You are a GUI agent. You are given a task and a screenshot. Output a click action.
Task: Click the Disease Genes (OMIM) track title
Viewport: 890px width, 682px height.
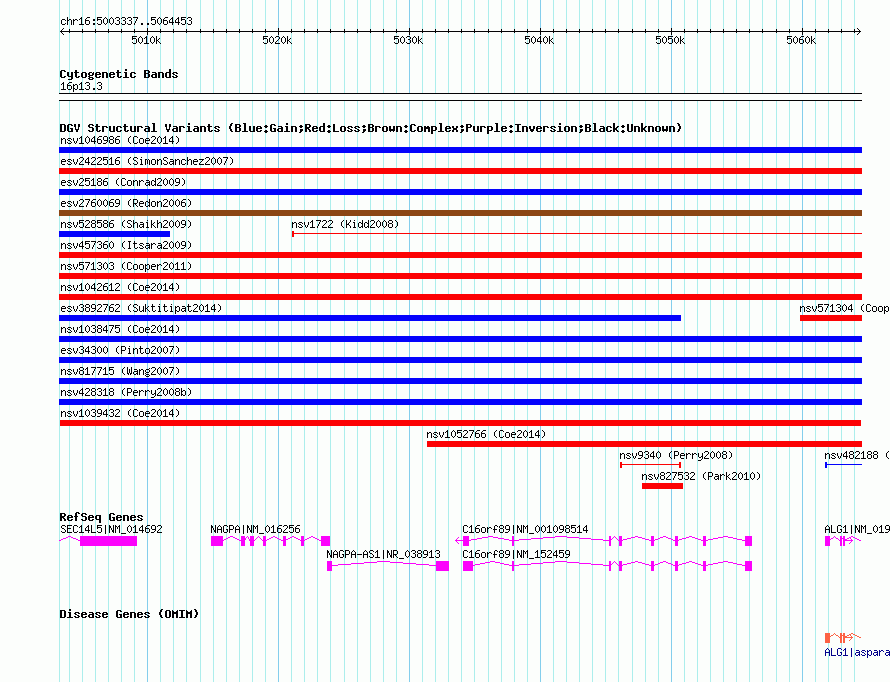pyautogui.click(x=129, y=614)
